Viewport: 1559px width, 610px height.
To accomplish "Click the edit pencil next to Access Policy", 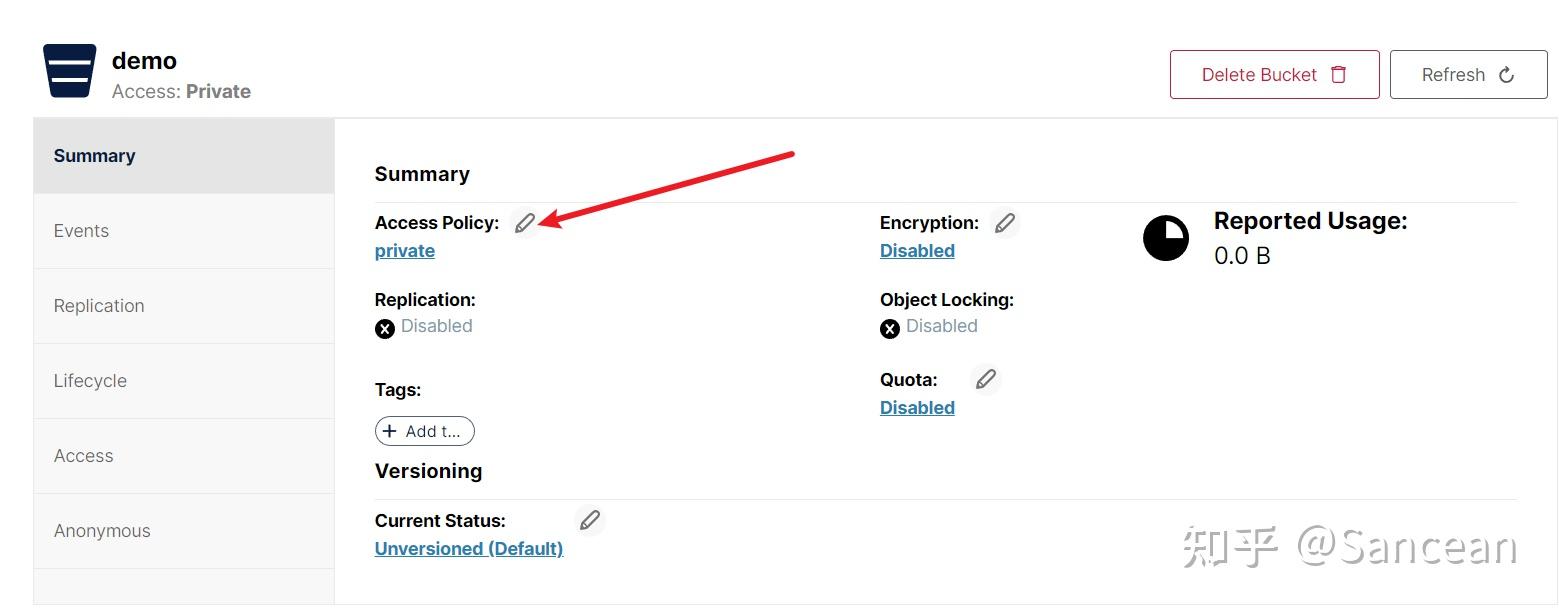I will point(525,222).
